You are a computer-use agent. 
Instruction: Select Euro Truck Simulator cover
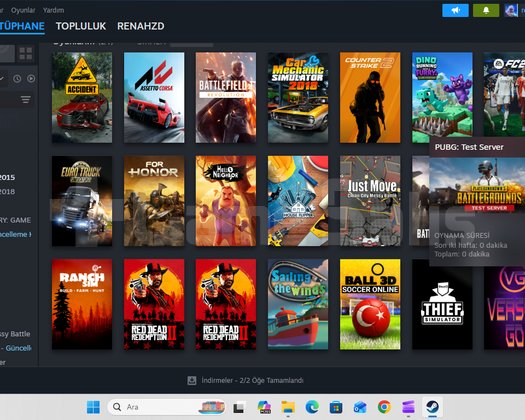pos(82,201)
